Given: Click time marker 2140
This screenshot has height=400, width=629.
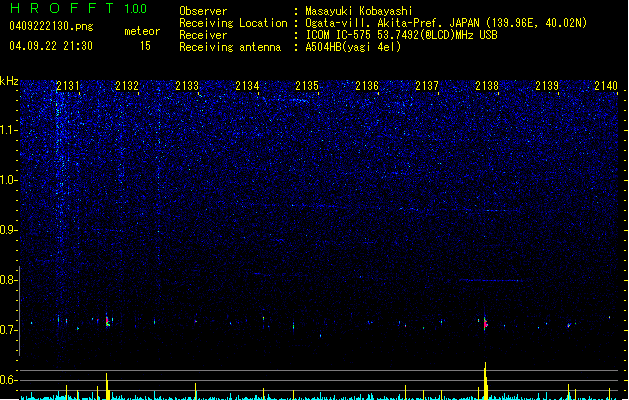Looking at the screenshot, I should [x=606, y=86].
